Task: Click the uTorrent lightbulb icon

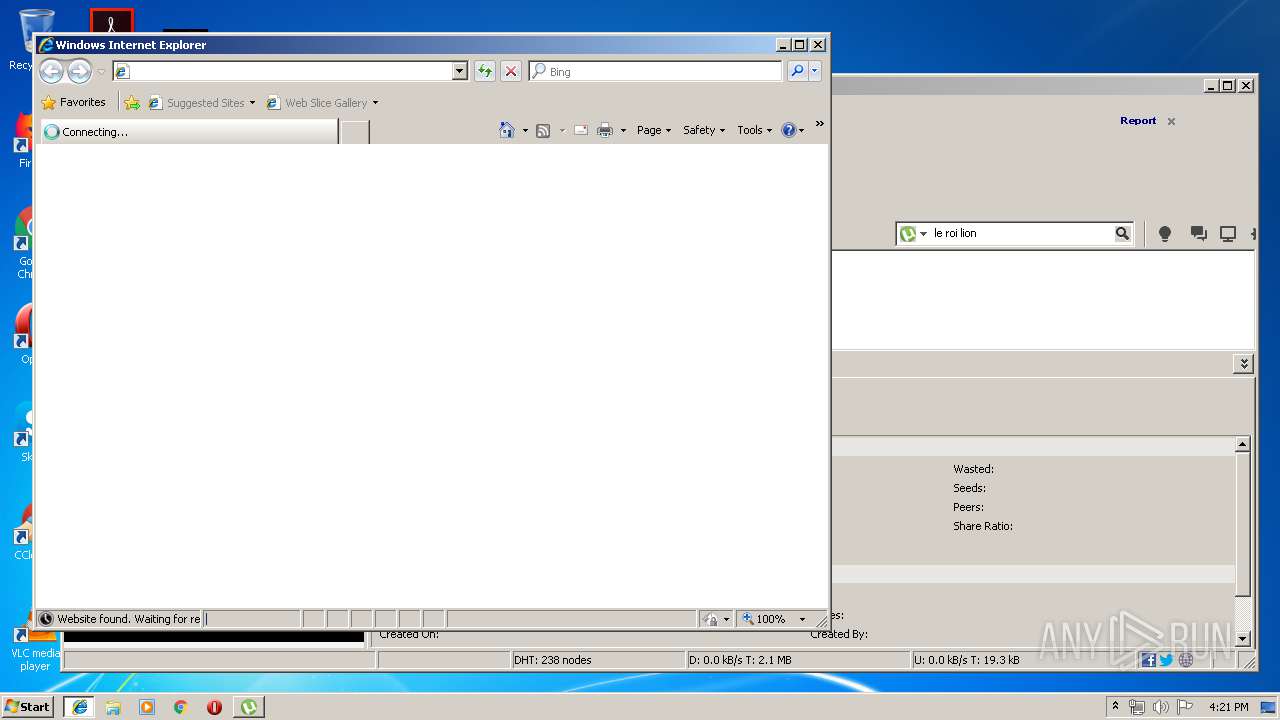Action: pos(1164,233)
